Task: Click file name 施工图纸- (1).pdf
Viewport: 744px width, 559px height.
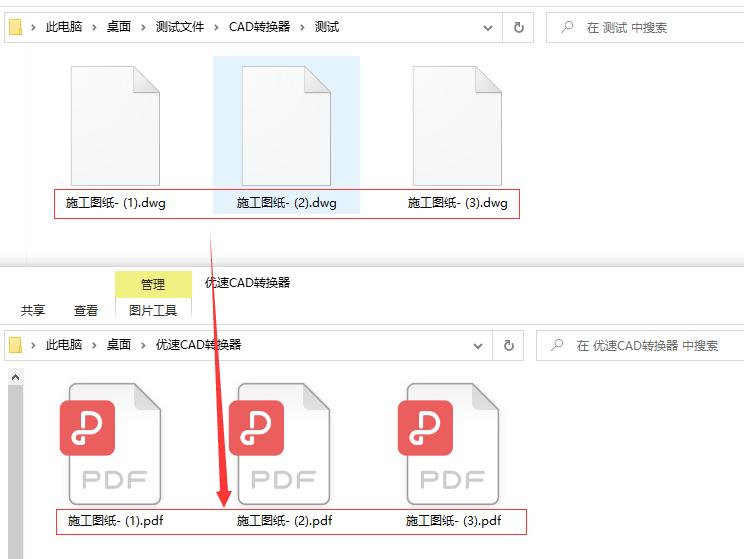Action: click(x=115, y=521)
